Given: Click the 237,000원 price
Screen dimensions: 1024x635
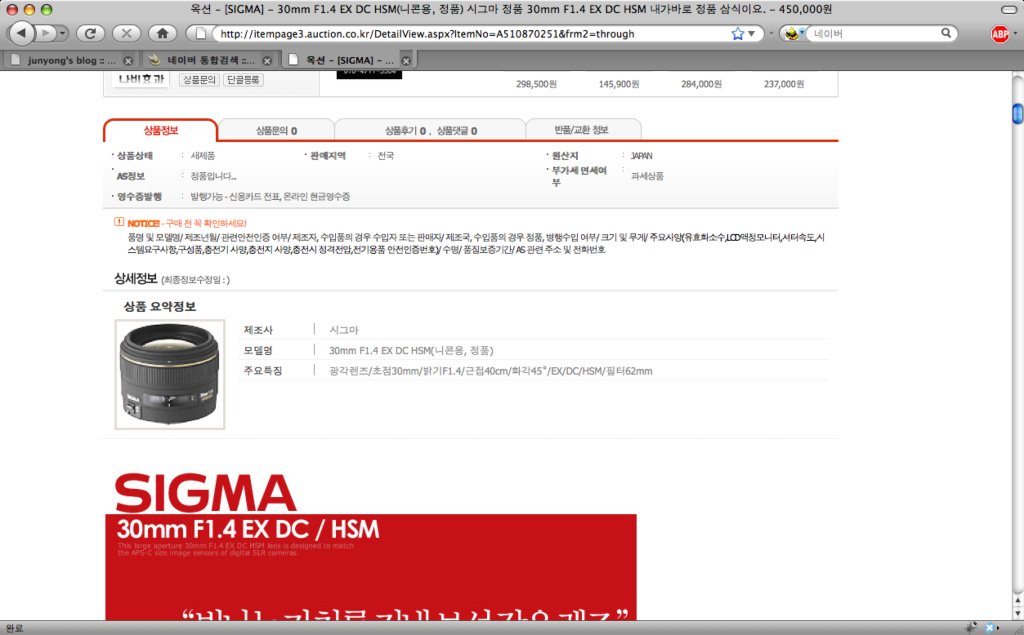Looking at the screenshot, I should point(784,84).
